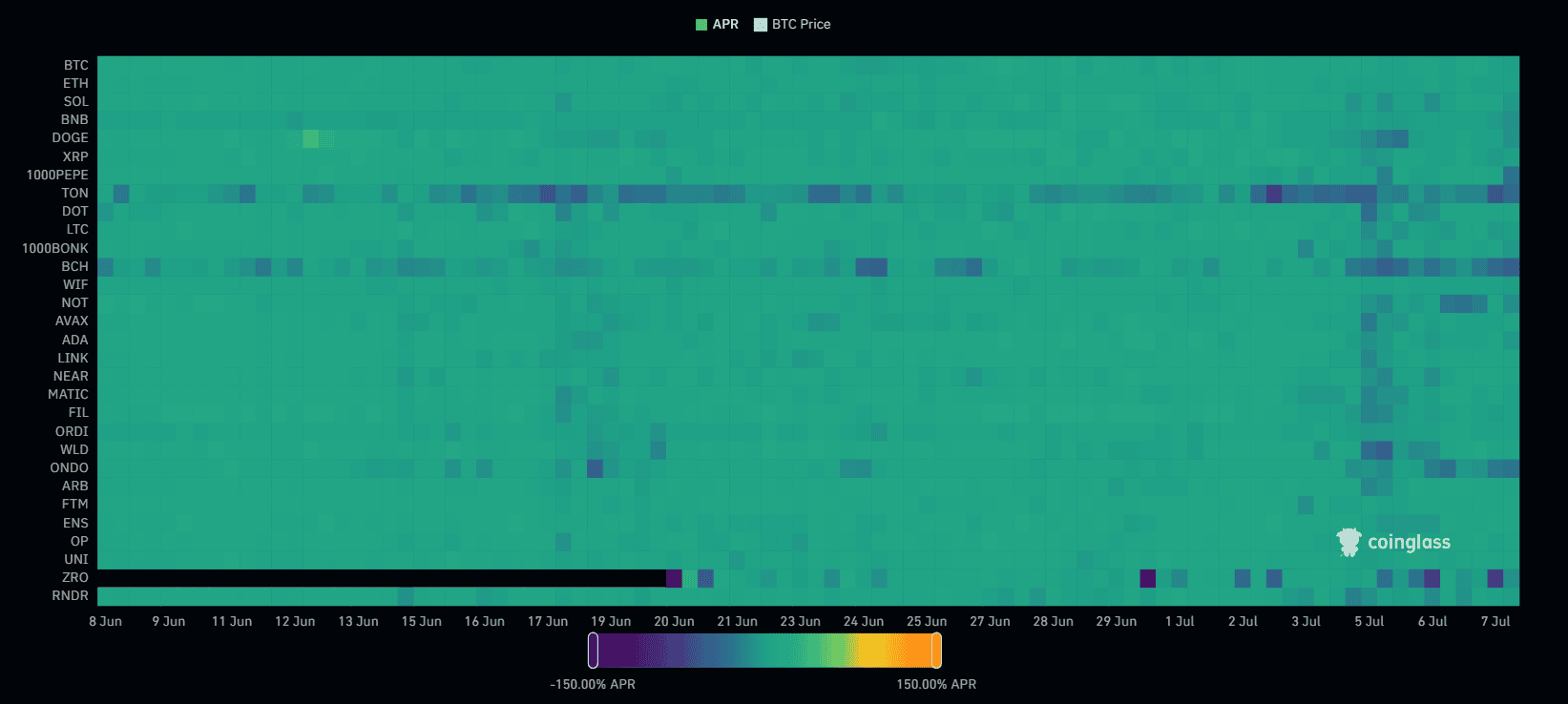
Task: Click the ZRO row label
Action: (75, 577)
